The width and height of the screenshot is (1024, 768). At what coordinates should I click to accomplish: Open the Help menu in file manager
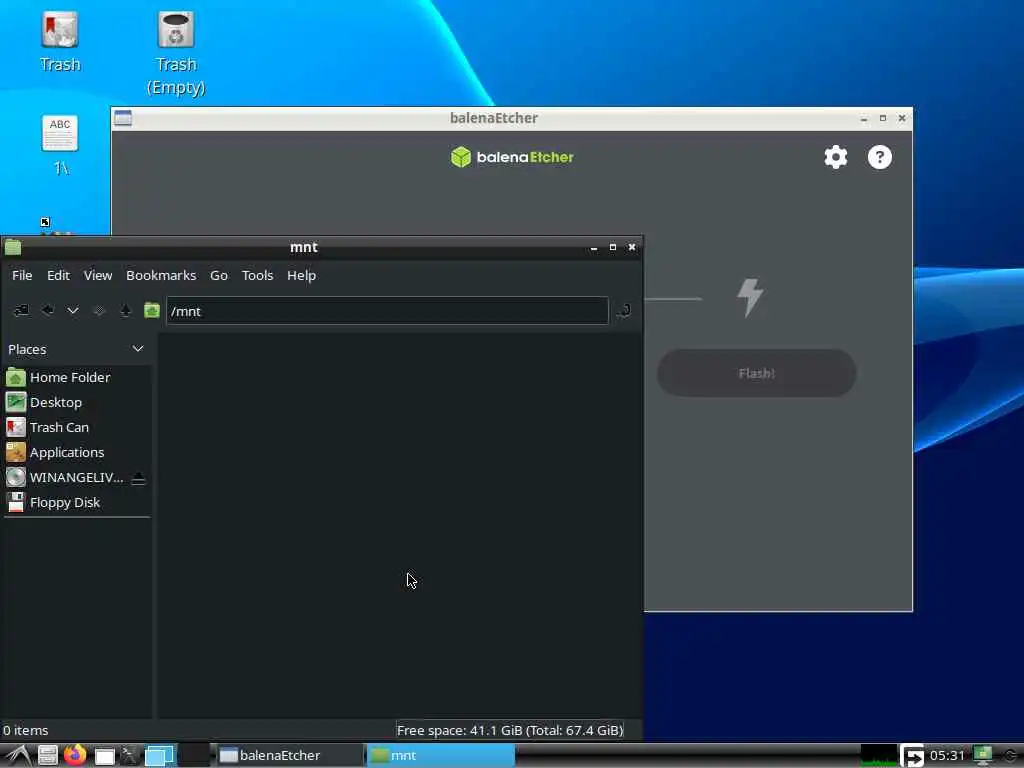301,276
